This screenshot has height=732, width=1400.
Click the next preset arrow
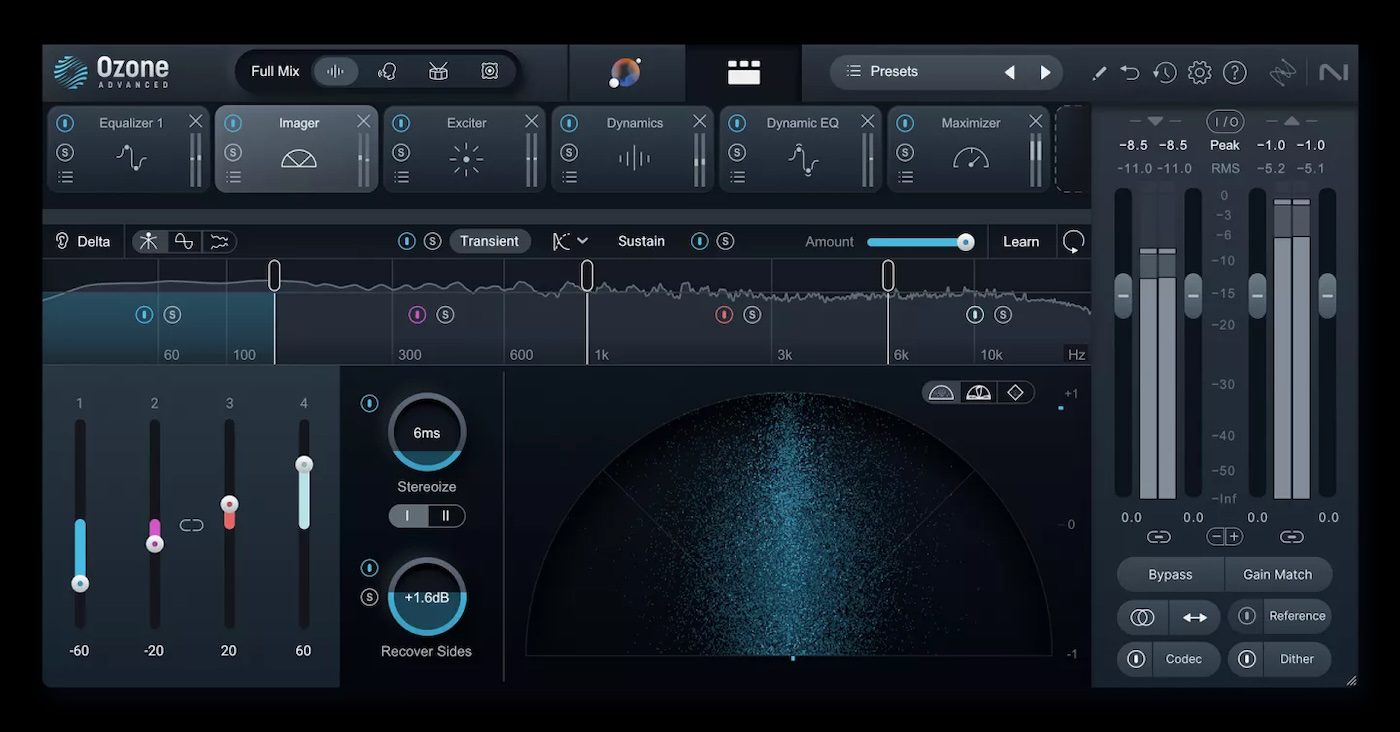[x=1045, y=71]
